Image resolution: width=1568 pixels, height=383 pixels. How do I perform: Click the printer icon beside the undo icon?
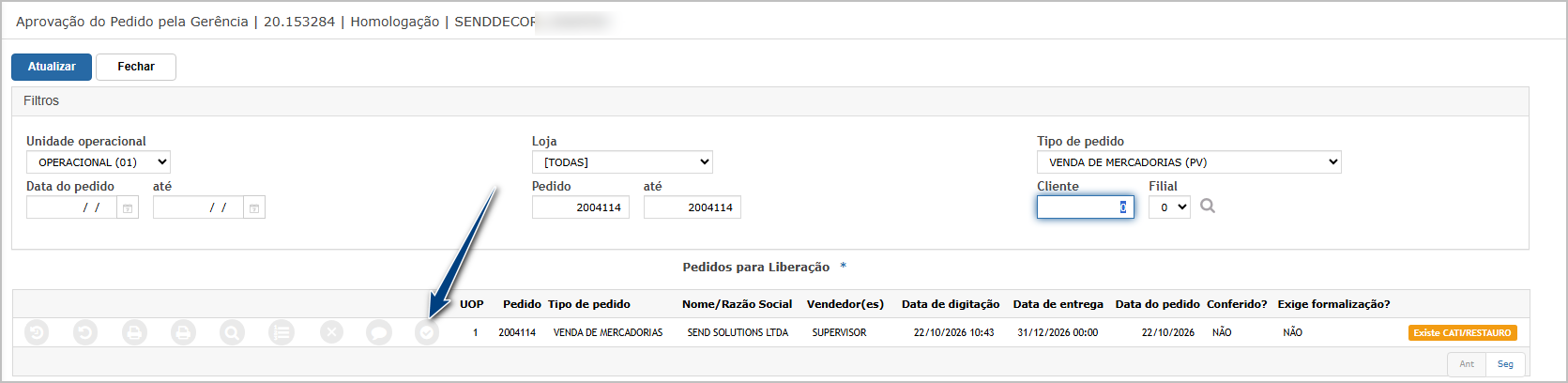coord(134,332)
